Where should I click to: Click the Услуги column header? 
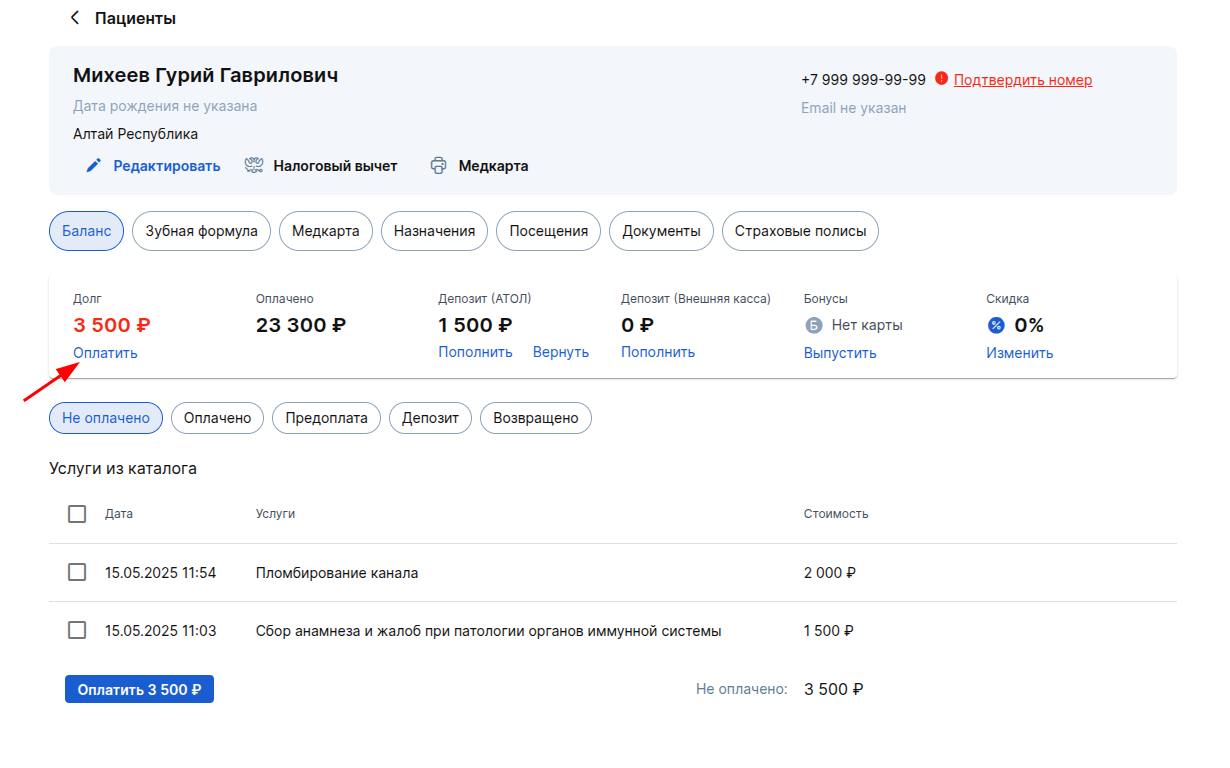(275, 514)
